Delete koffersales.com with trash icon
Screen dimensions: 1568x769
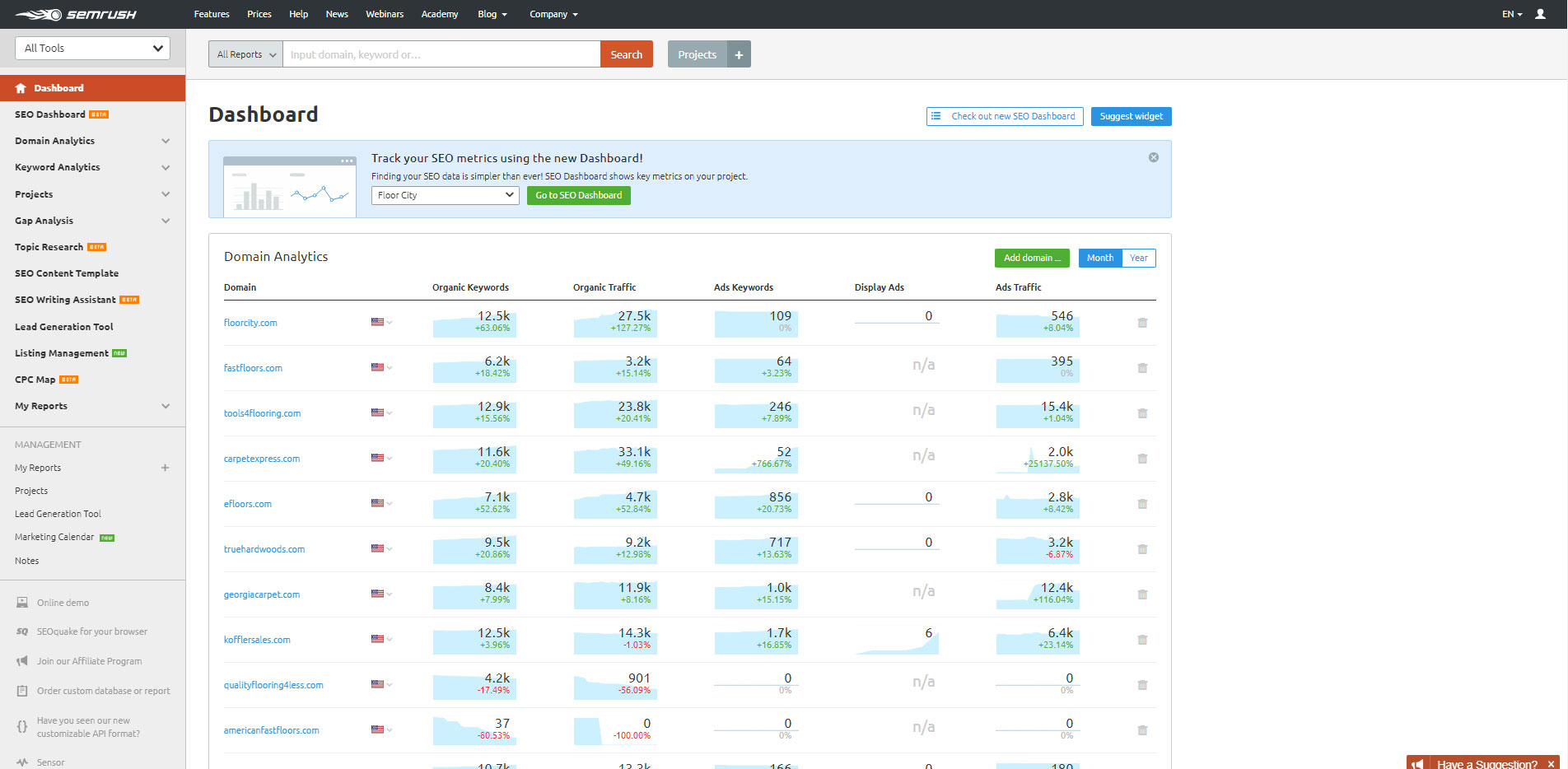coord(1142,640)
